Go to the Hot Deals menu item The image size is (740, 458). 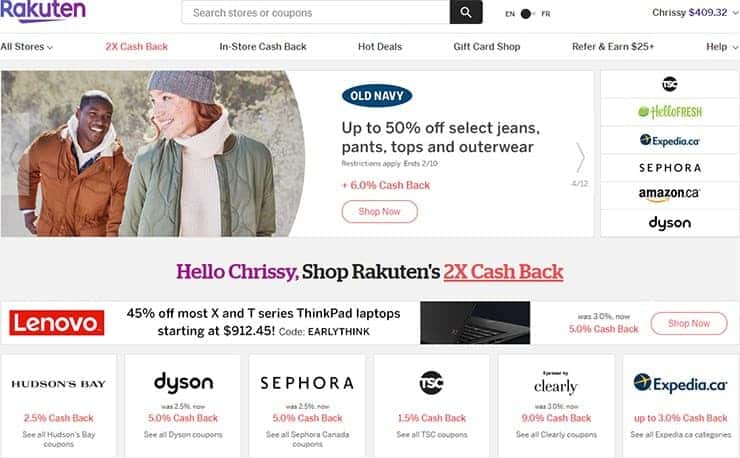click(380, 47)
